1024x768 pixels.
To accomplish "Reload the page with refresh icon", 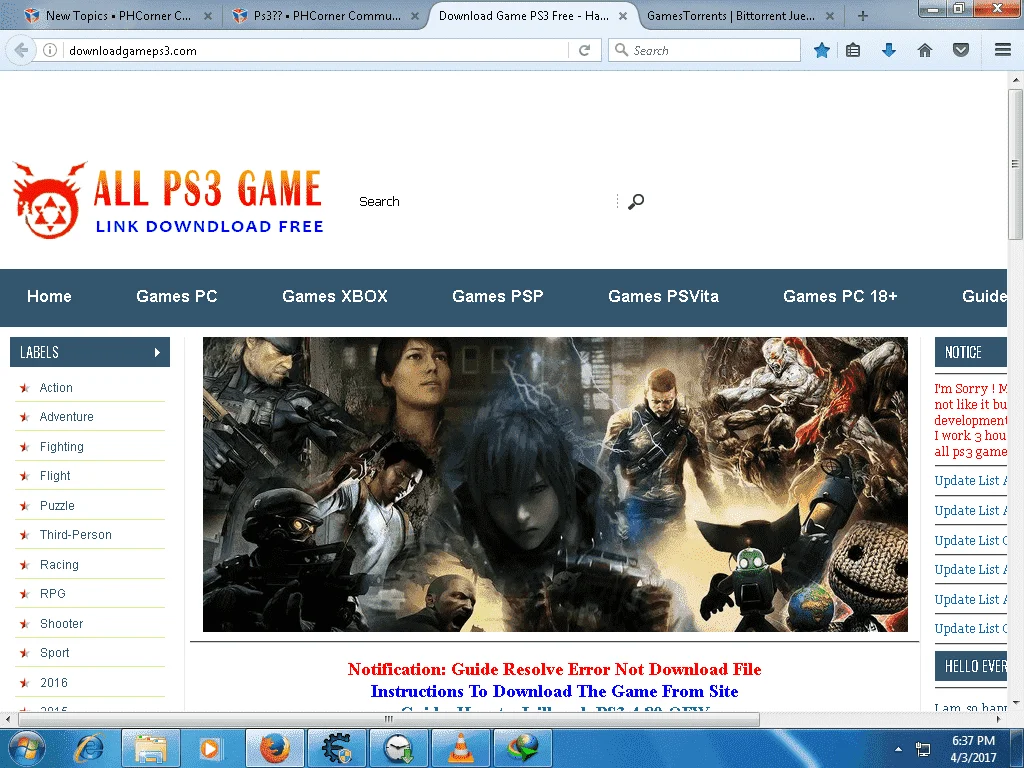I will tap(584, 50).
